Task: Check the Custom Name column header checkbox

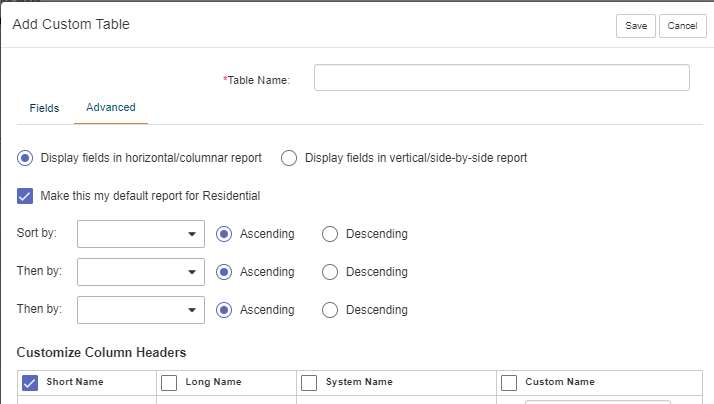Action: (509, 383)
